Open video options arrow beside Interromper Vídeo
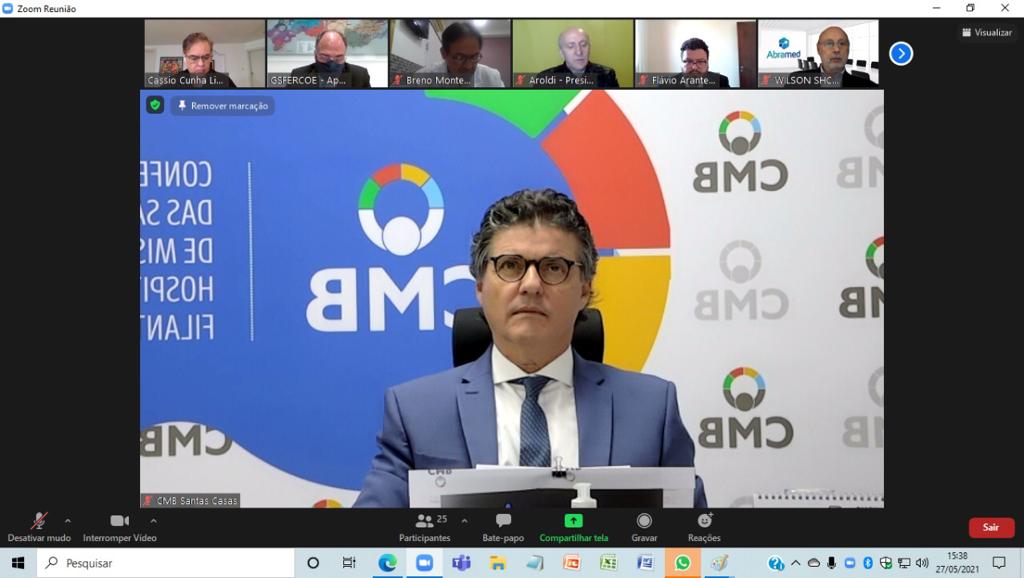 (153, 521)
